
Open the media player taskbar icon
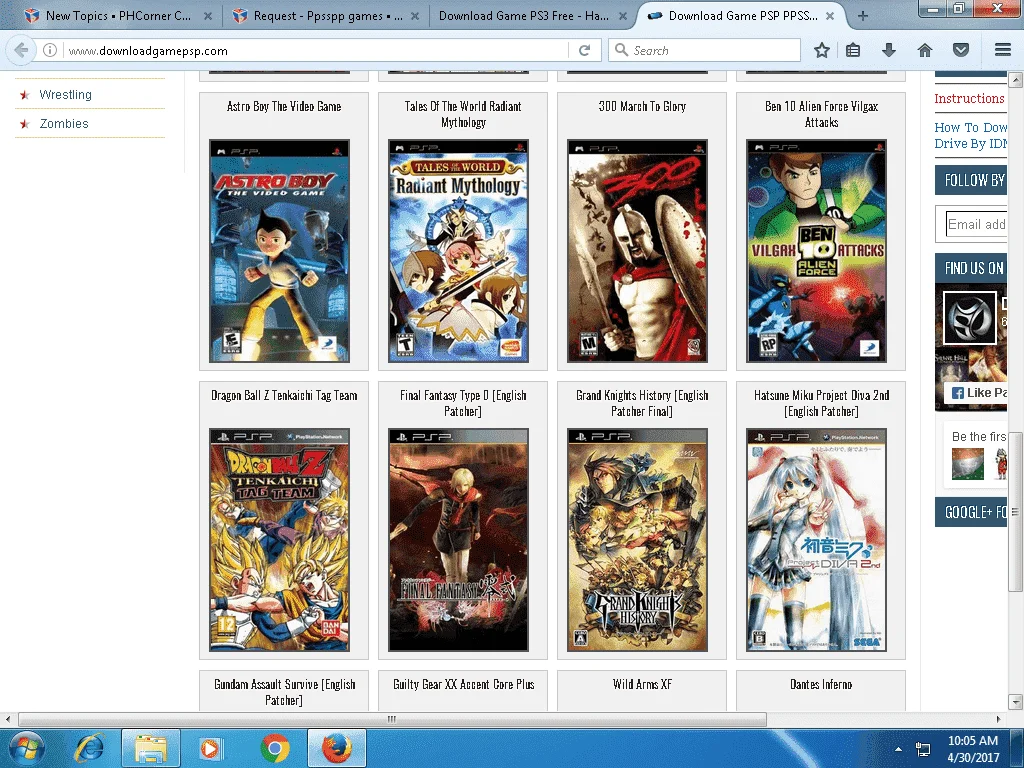(x=210, y=748)
